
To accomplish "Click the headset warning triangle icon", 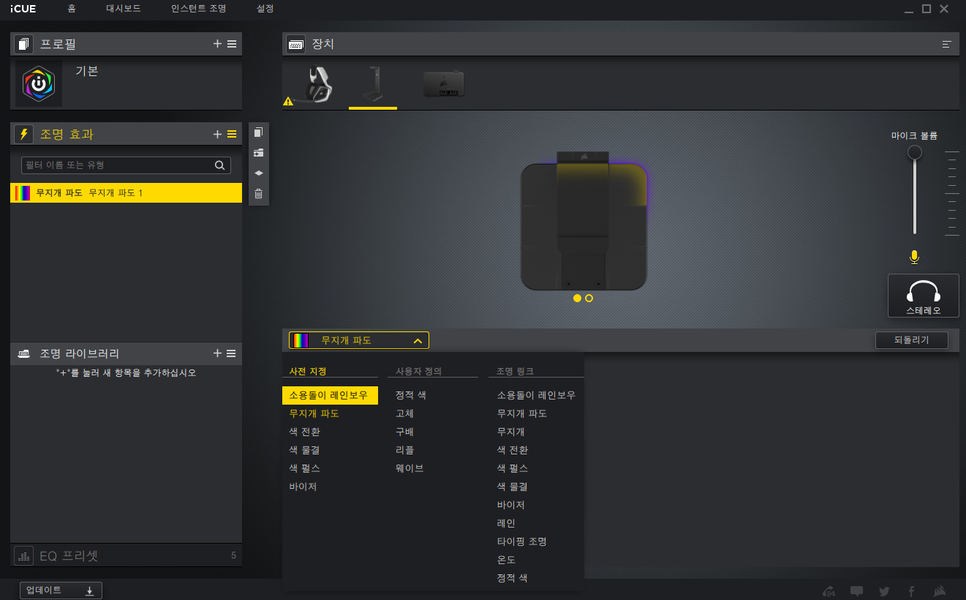I will click(x=288, y=101).
